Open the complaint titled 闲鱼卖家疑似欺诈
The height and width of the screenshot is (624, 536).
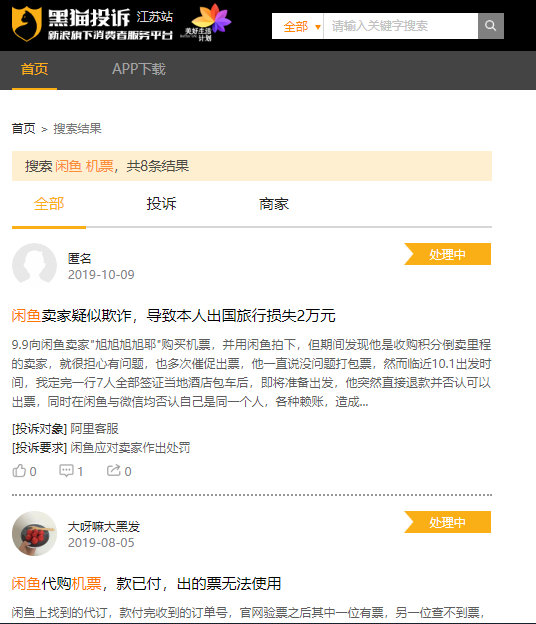point(173,316)
